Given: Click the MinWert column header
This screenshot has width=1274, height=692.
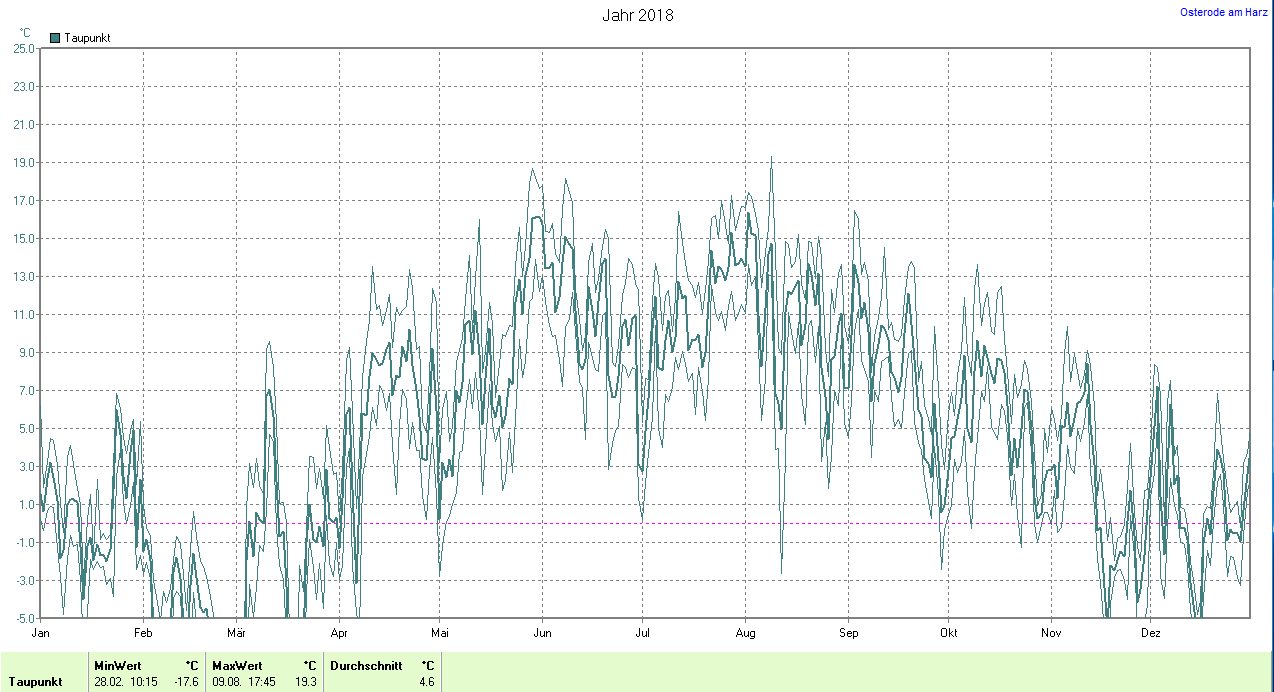Looking at the screenshot, I should [116, 665].
